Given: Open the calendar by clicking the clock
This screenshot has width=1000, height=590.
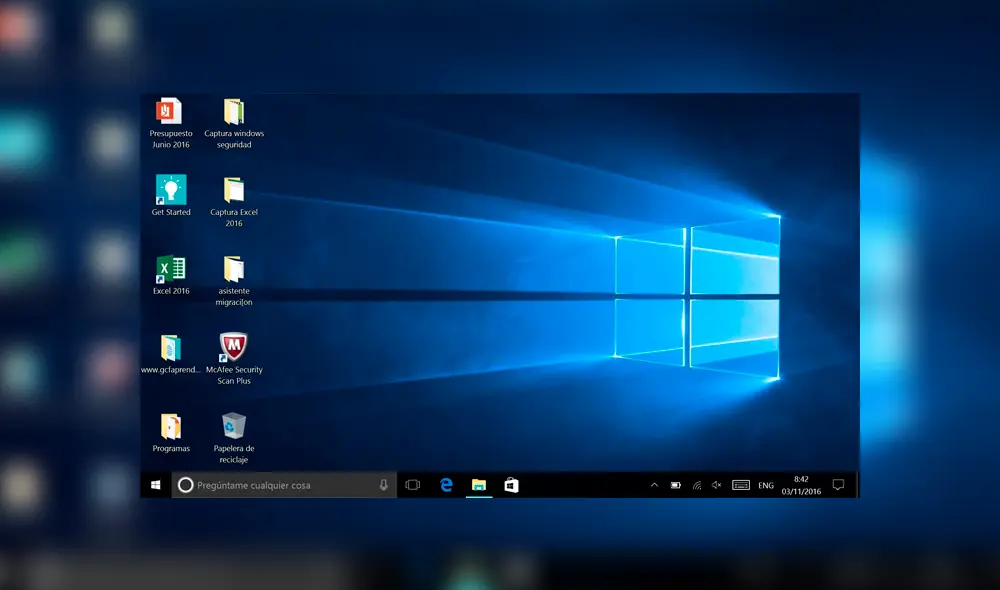Looking at the screenshot, I should tap(803, 484).
